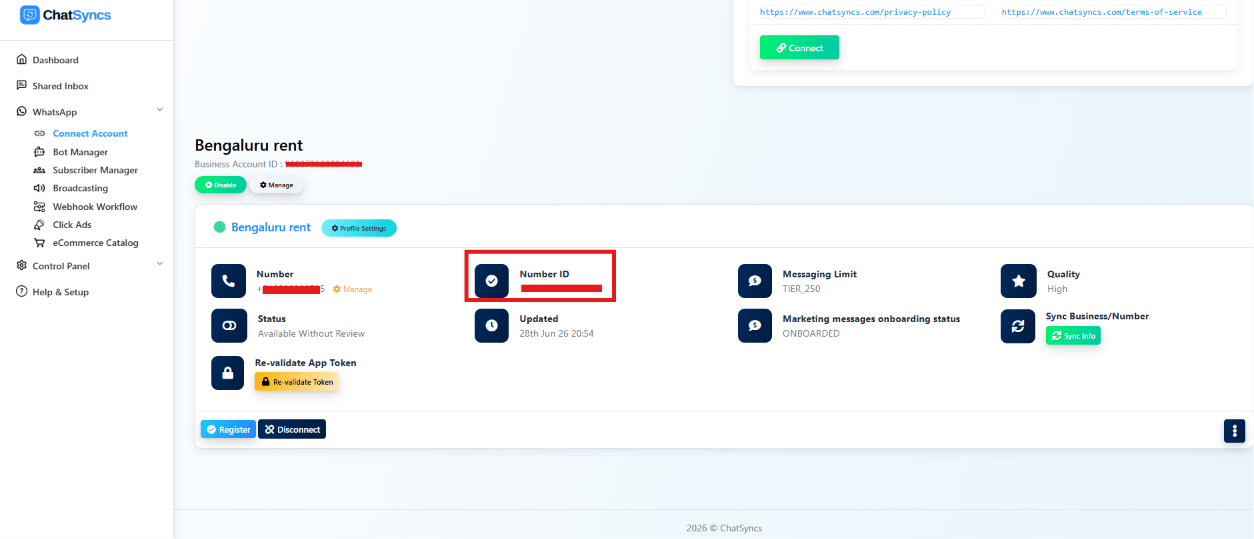Open eCommerce Catalog menu item
This screenshot has width=1254, height=539.
click(95, 243)
